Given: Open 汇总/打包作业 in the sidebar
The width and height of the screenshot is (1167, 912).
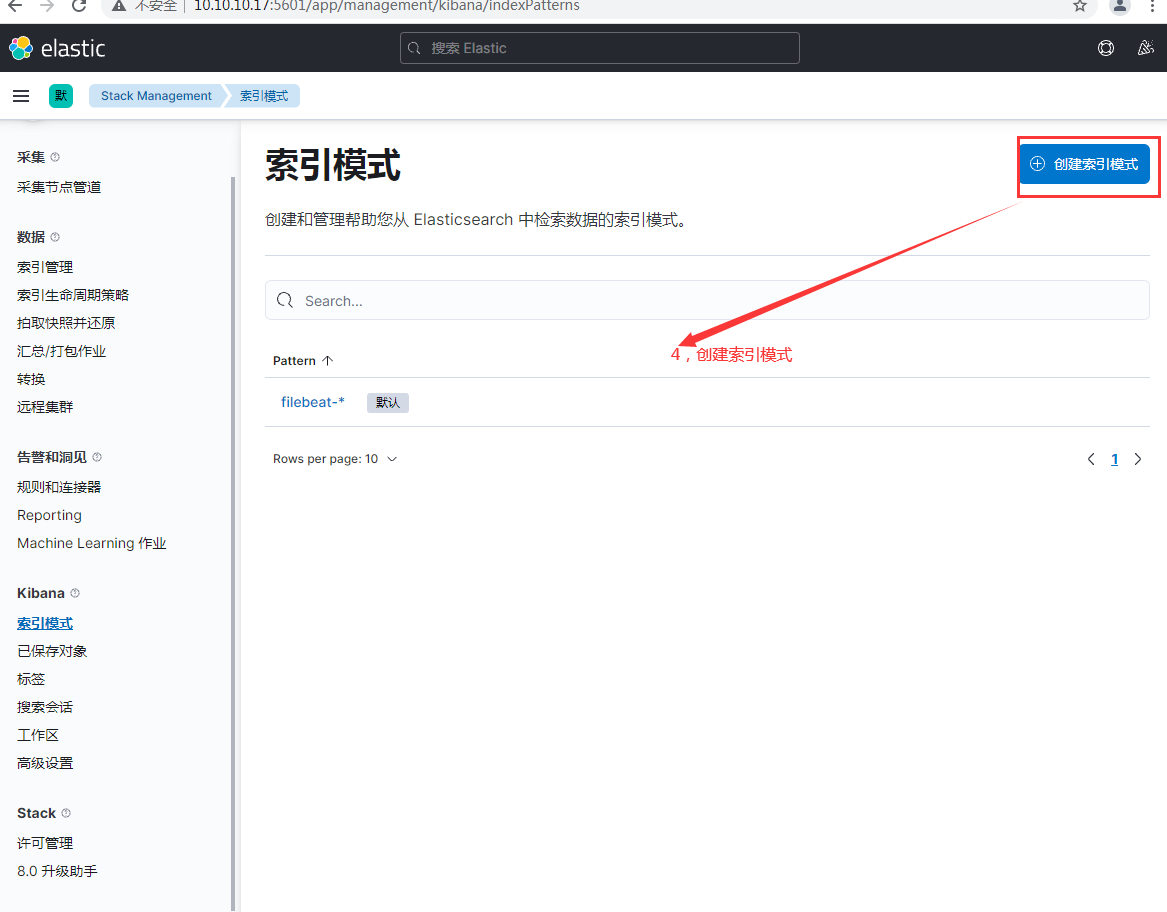Looking at the screenshot, I should [x=62, y=351].
